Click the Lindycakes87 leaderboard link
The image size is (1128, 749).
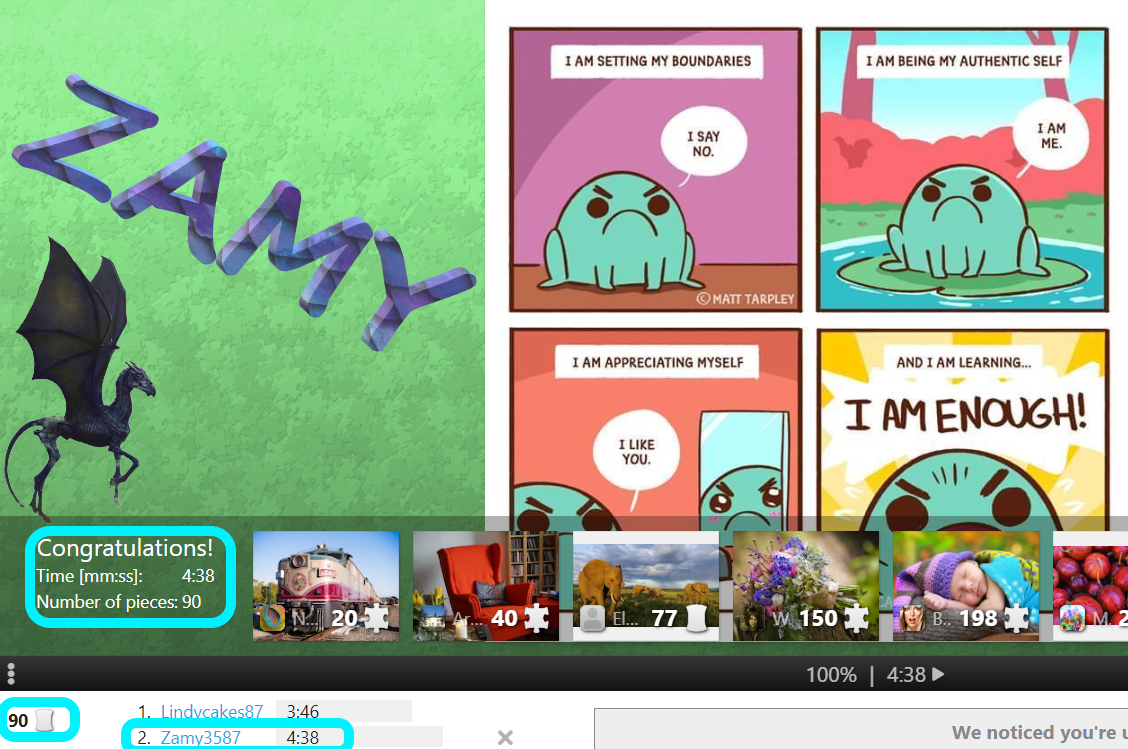point(212,712)
